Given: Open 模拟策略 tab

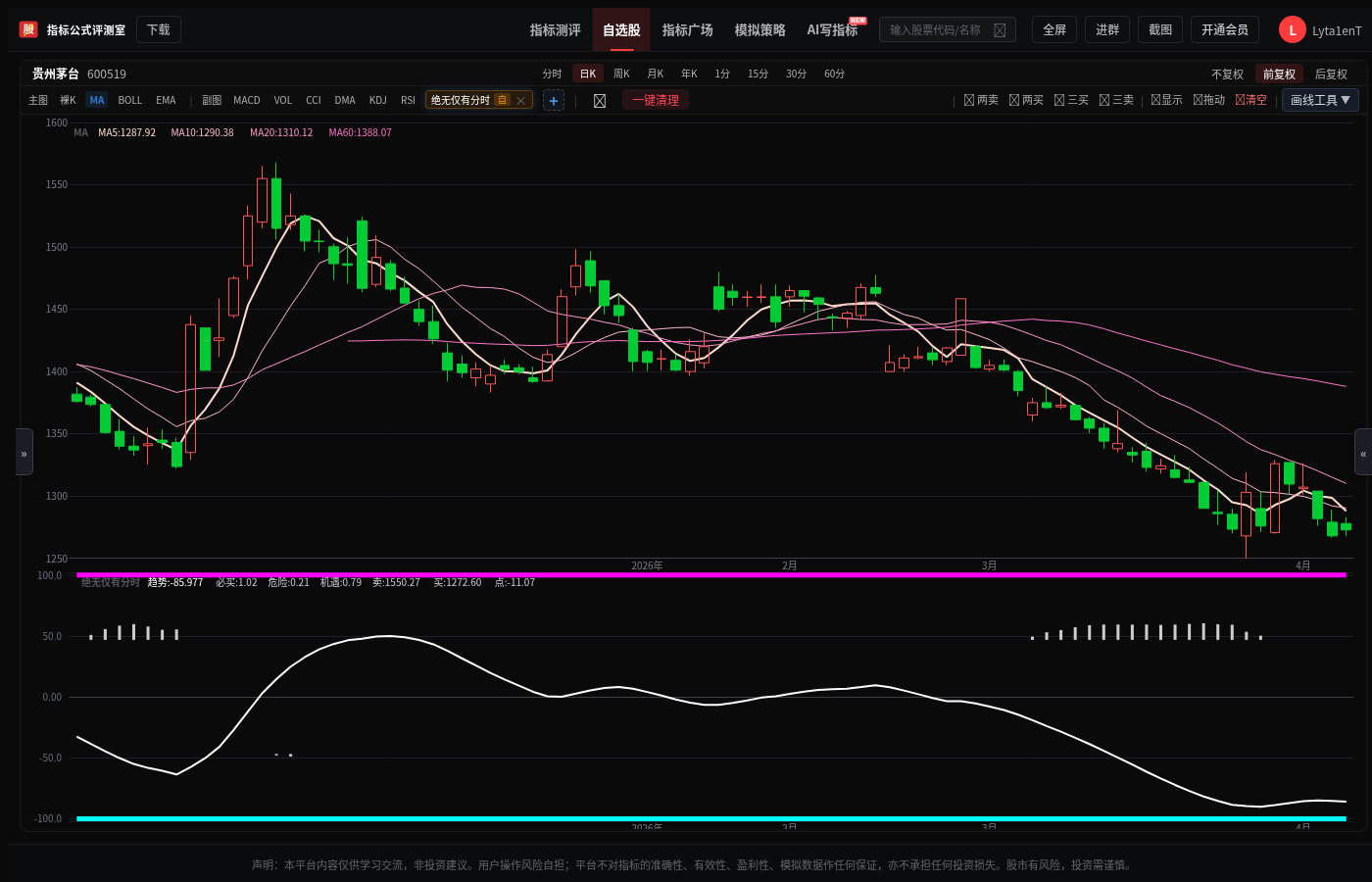Looking at the screenshot, I should tap(760, 30).
